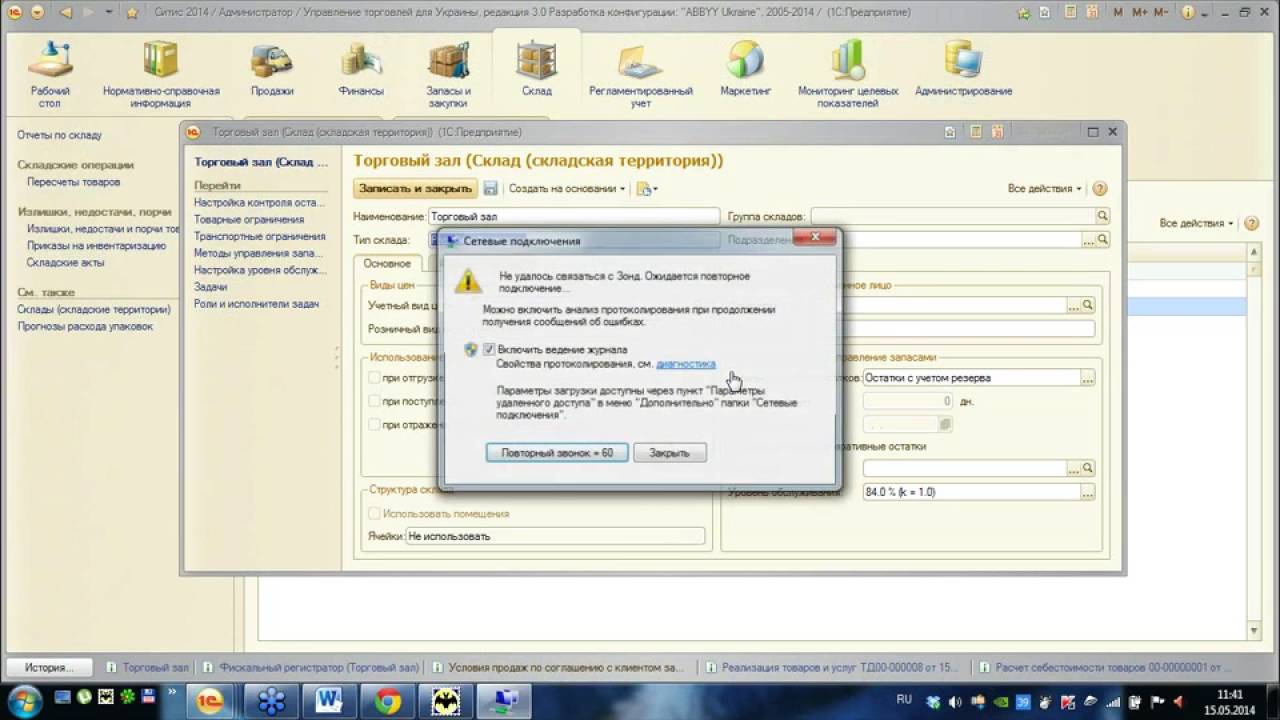
Task: Open Нормативно-справочная информация section
Action: (x=161, y=74)
